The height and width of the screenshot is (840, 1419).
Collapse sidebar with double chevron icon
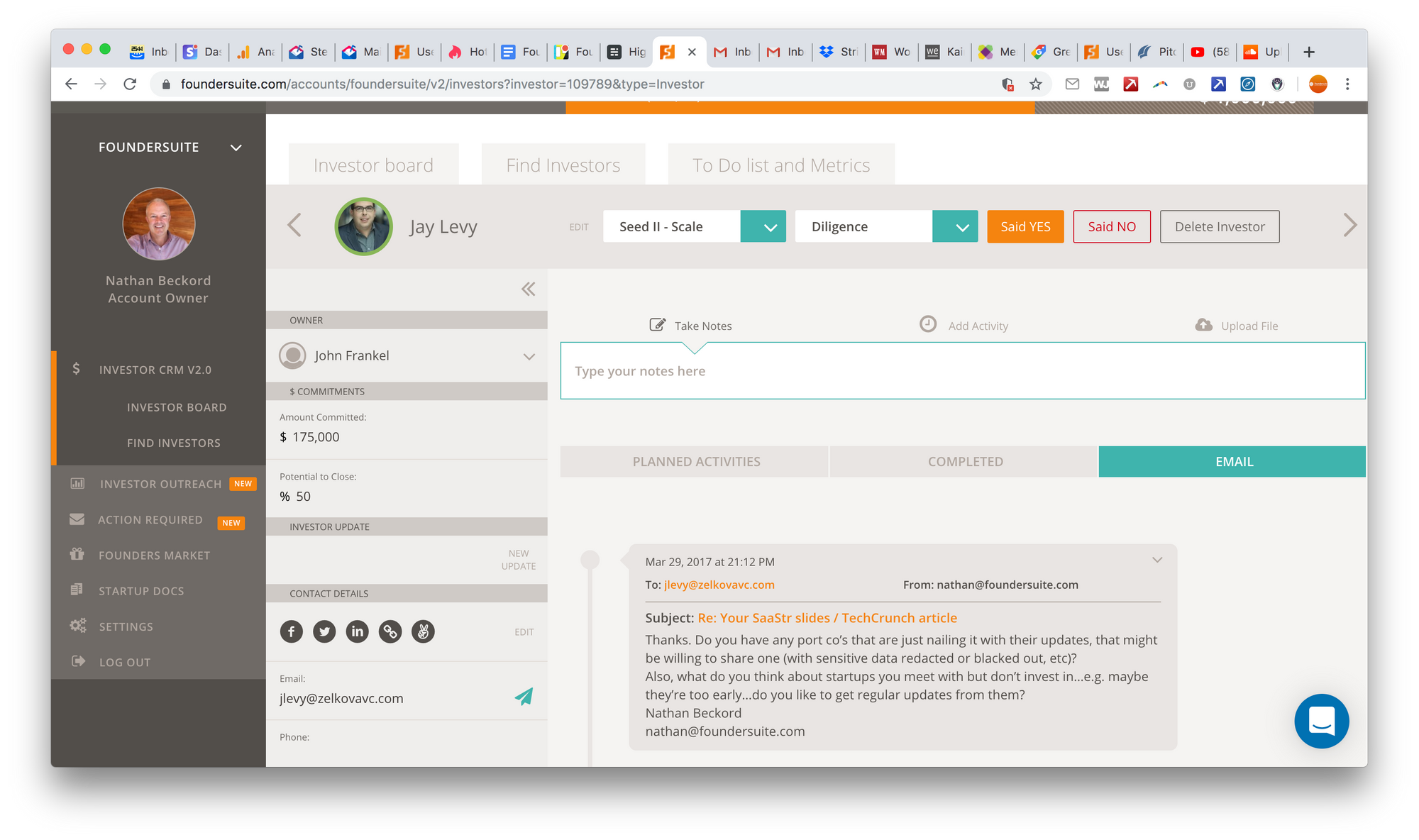pyautogui.click(x=528, y=289)
